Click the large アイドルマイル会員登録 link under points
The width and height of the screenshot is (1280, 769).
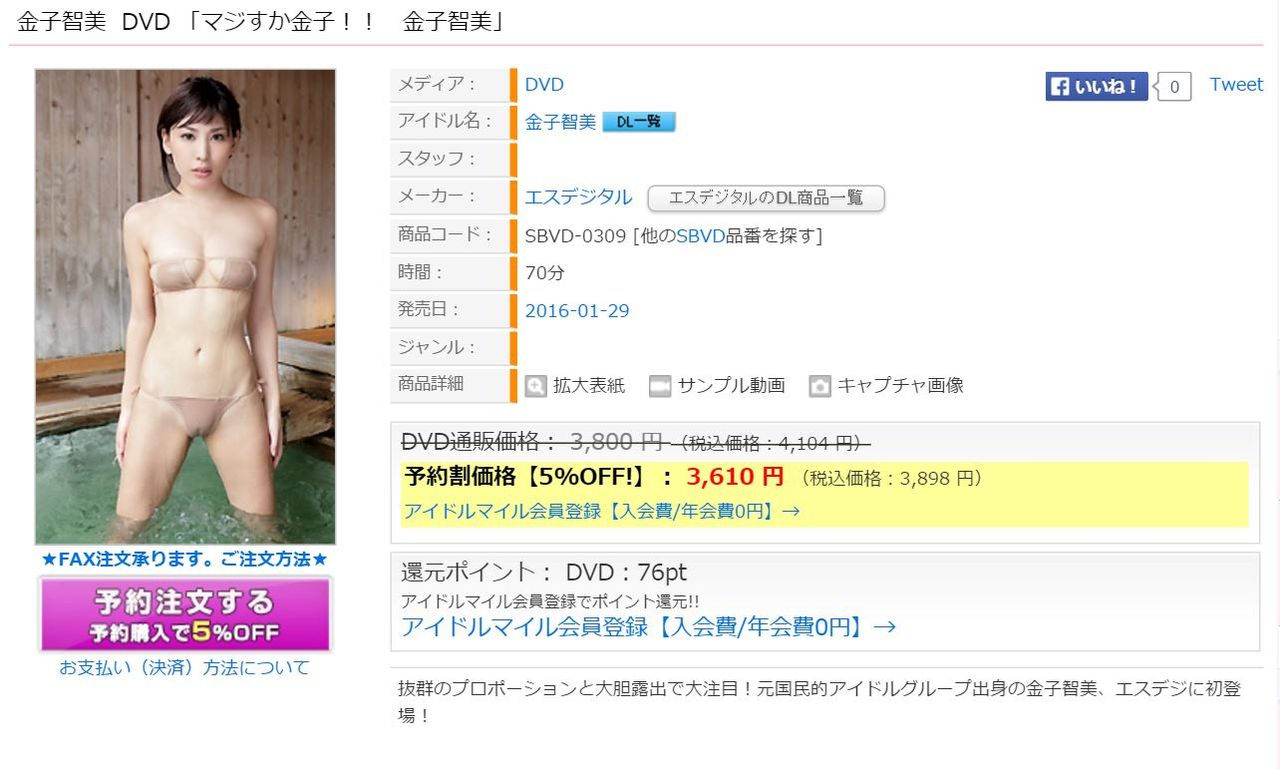coord(648,627)
